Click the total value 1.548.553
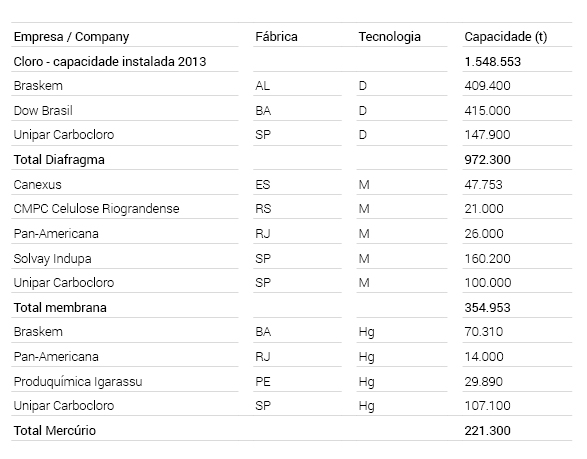Screen dimensions: 587x459 493,61
